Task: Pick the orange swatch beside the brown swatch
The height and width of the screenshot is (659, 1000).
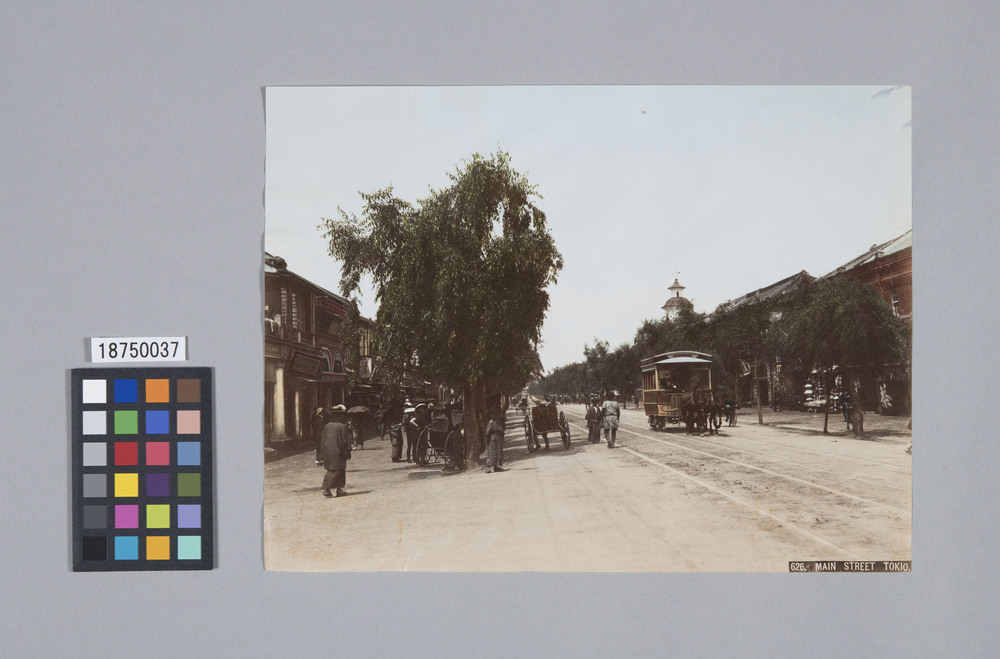Action: (x=158, y=391)
